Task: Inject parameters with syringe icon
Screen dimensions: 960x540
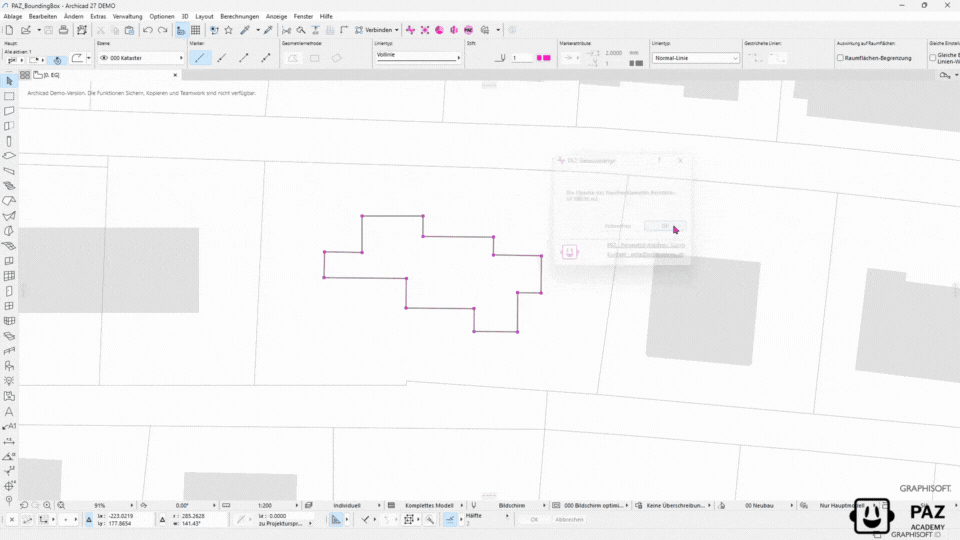Action: coord(268,30)
